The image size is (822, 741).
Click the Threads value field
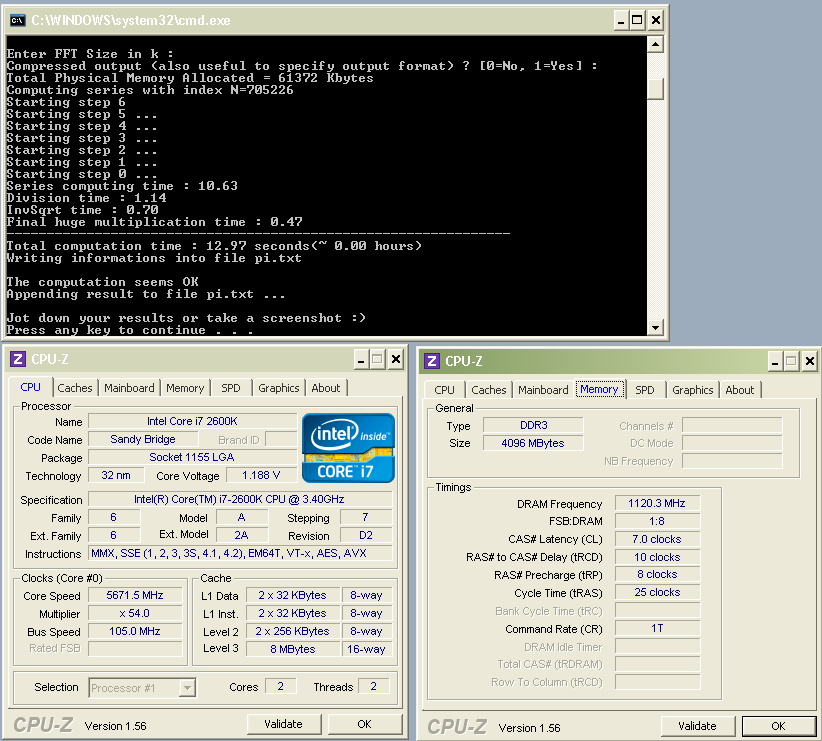[x=374, y=686]
